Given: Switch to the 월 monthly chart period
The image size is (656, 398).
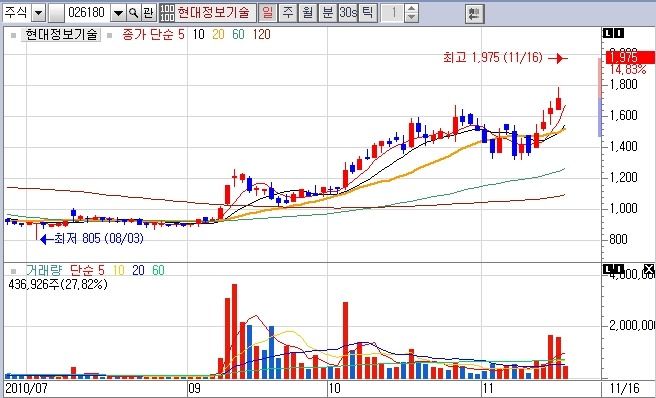Looking at the screenshot, I should click(x=308, y=13).
